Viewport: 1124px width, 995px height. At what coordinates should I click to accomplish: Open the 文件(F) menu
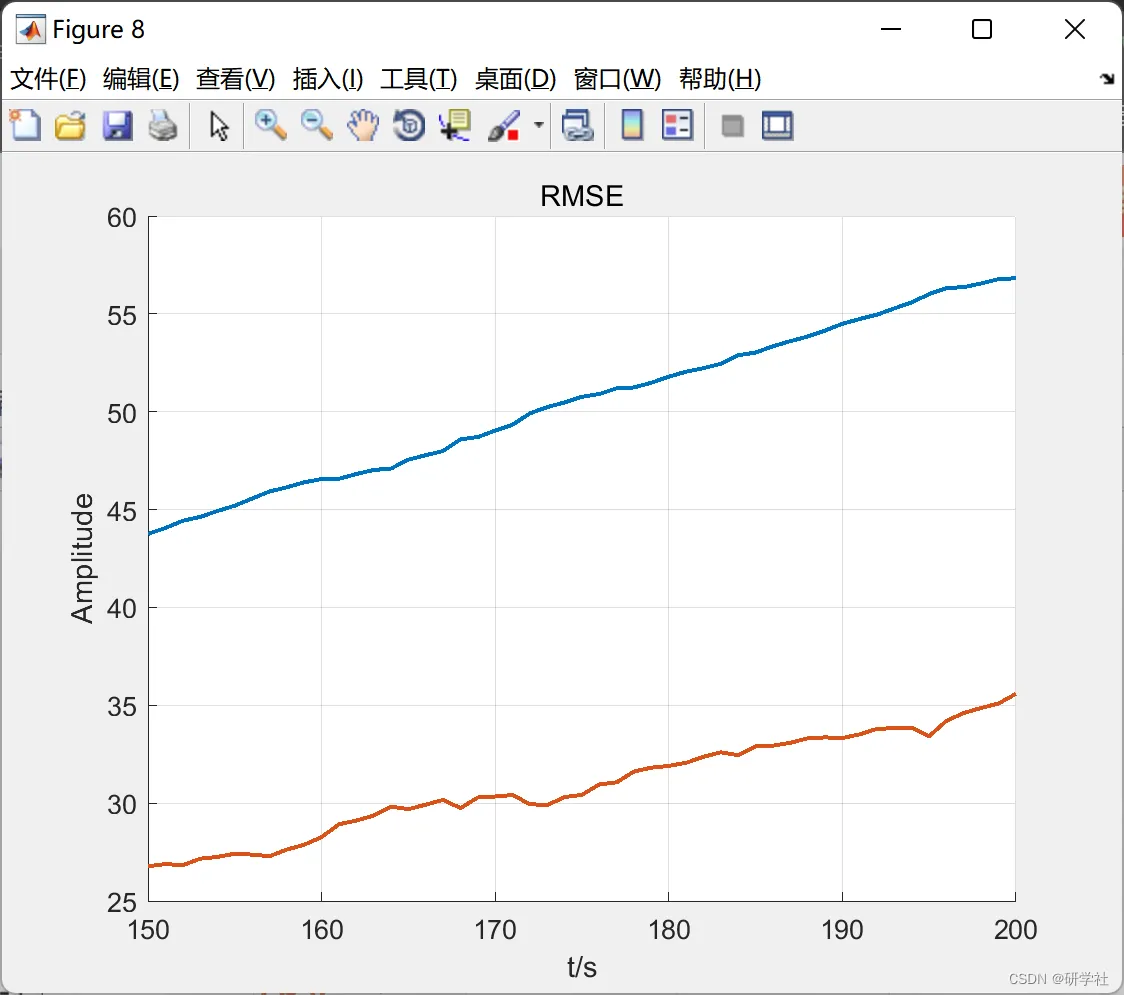point(48,79)
